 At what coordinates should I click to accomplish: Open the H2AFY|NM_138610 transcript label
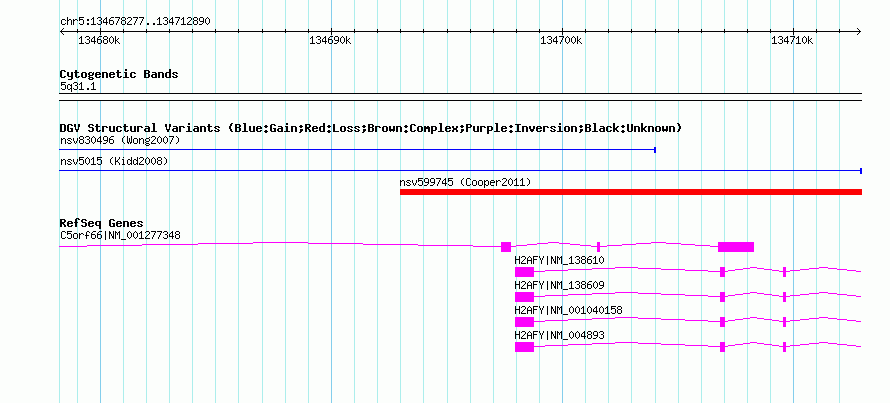pyautogui.click(x=559, y=261)
